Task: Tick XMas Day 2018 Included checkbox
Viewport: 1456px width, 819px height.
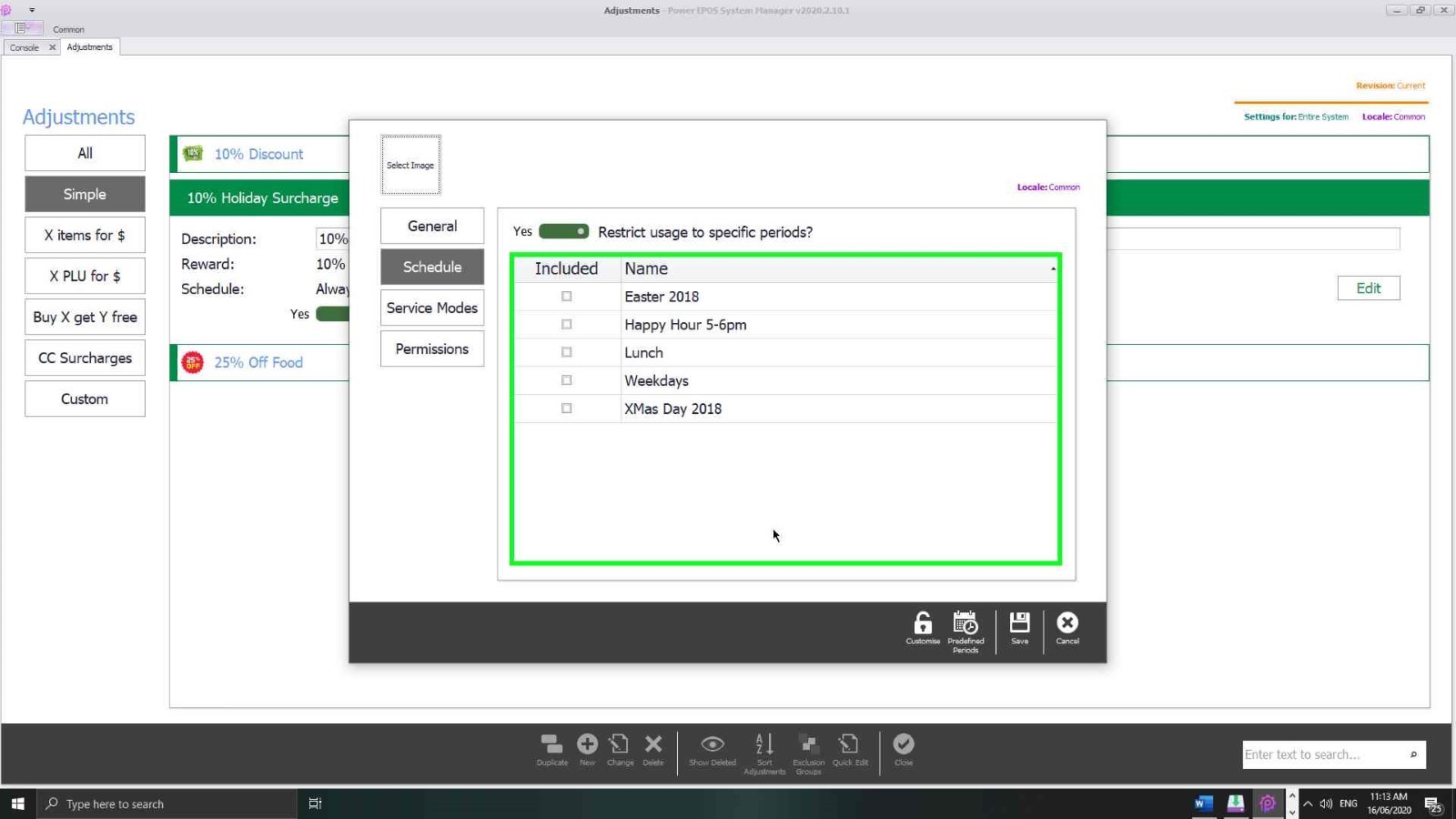Action: coord(567,409)
